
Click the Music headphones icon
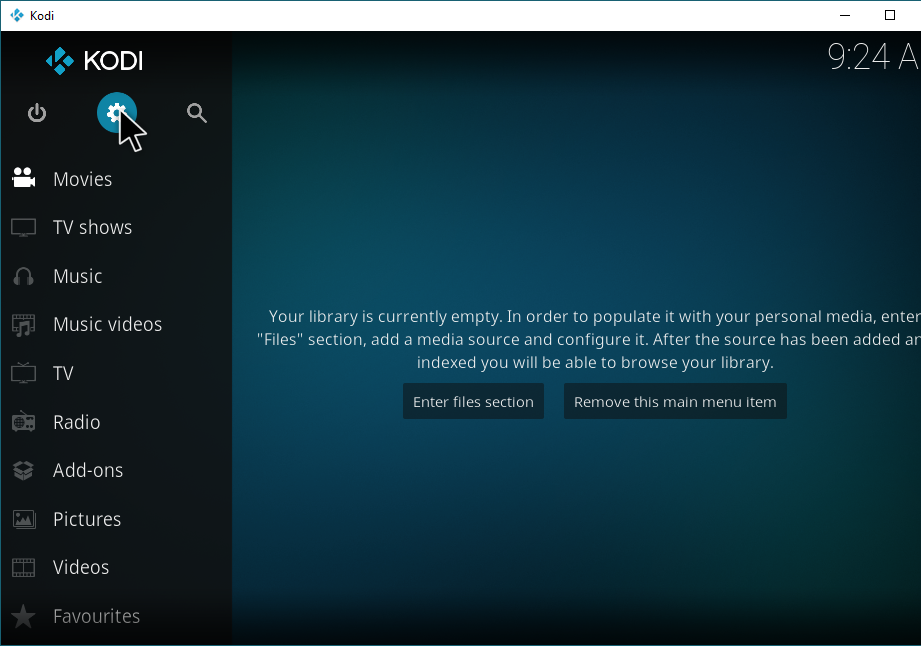click(23, 276)
